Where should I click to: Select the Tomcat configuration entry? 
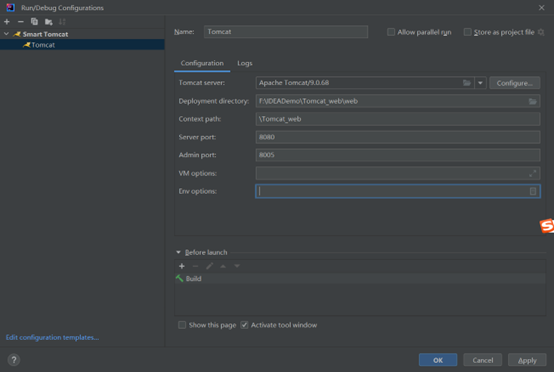(82, 45)
